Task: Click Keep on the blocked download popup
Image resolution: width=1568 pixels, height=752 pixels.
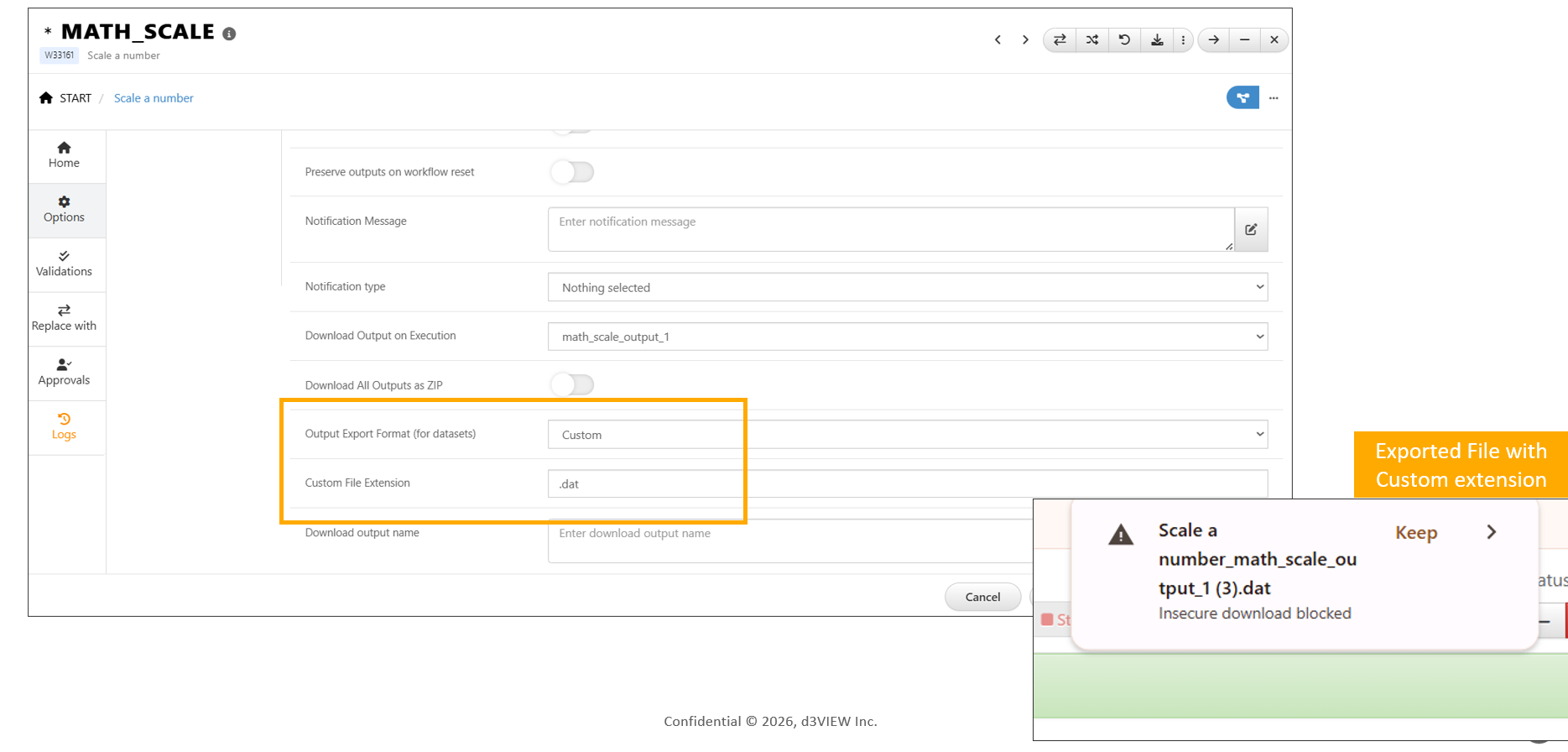Action: coord(1416,532)
